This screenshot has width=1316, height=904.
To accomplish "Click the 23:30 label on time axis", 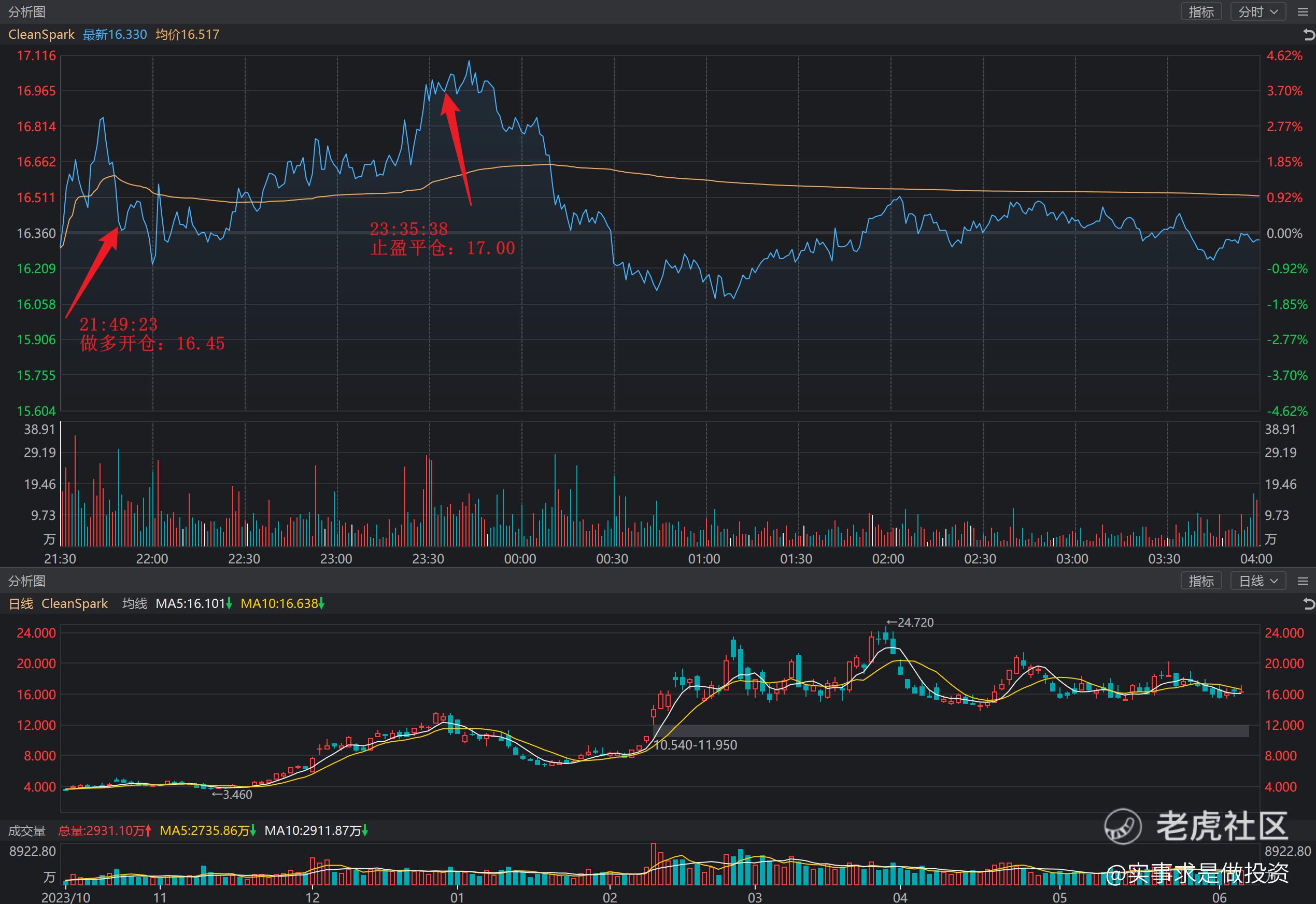I will [428, 559].
